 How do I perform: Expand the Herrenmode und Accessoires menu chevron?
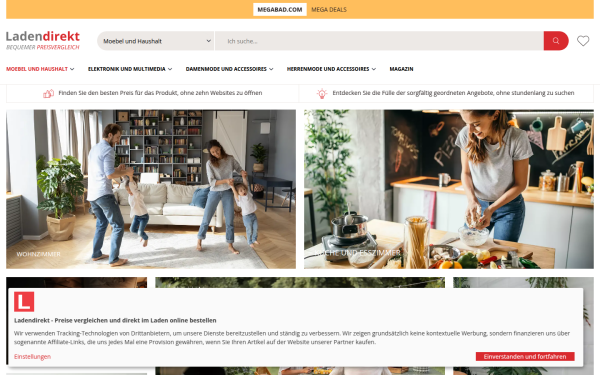point(373,69)
